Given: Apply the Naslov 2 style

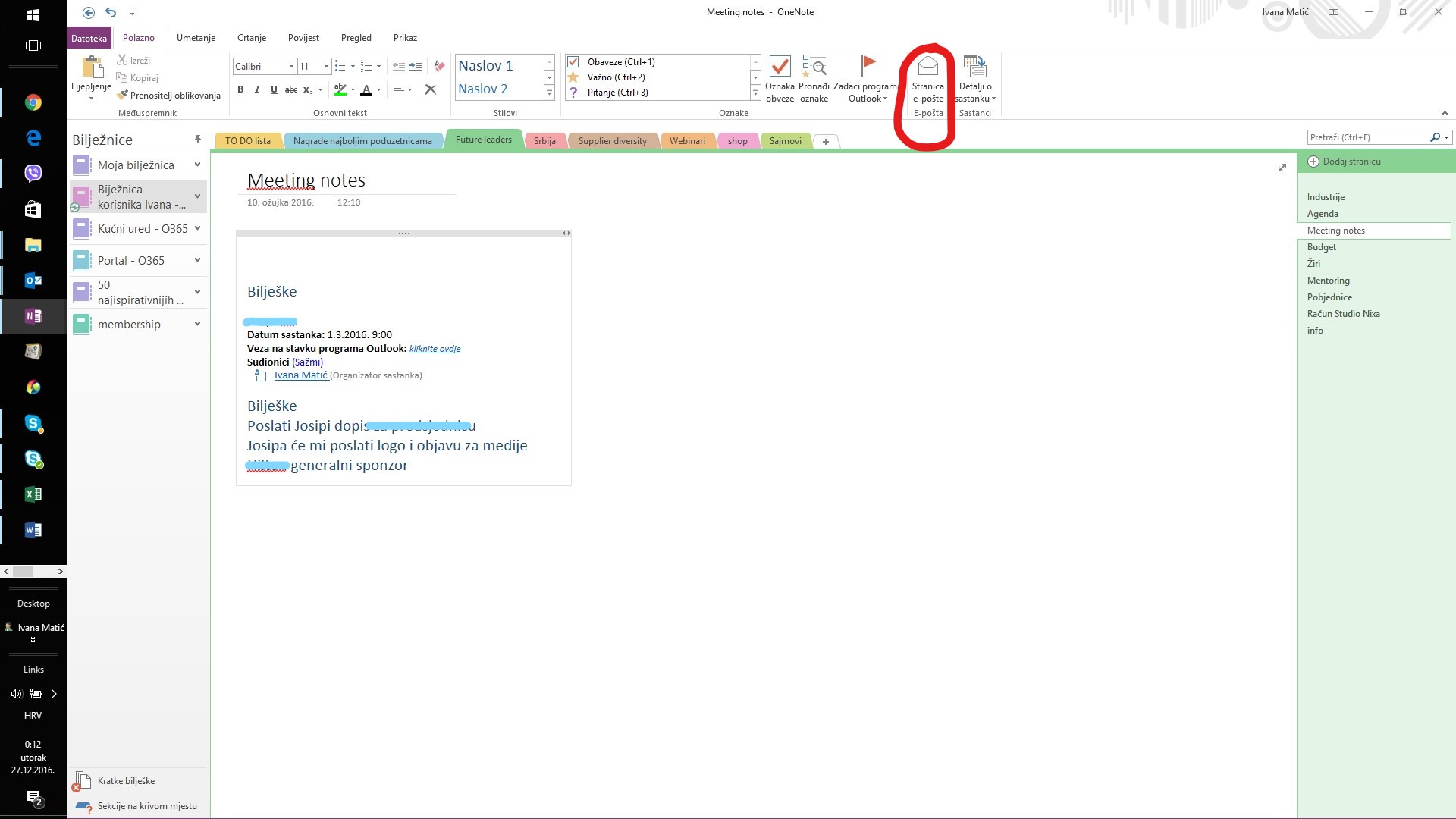Looking at the screenshot, I should (483, 89).
